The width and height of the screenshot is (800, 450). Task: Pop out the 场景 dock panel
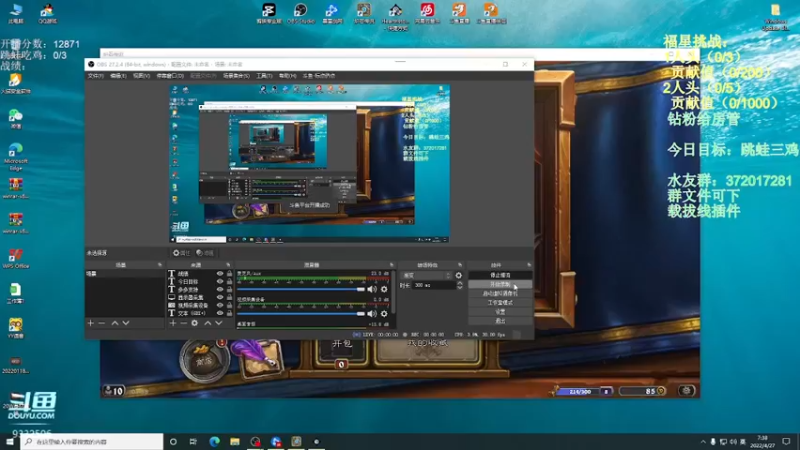tap(160, 265)
